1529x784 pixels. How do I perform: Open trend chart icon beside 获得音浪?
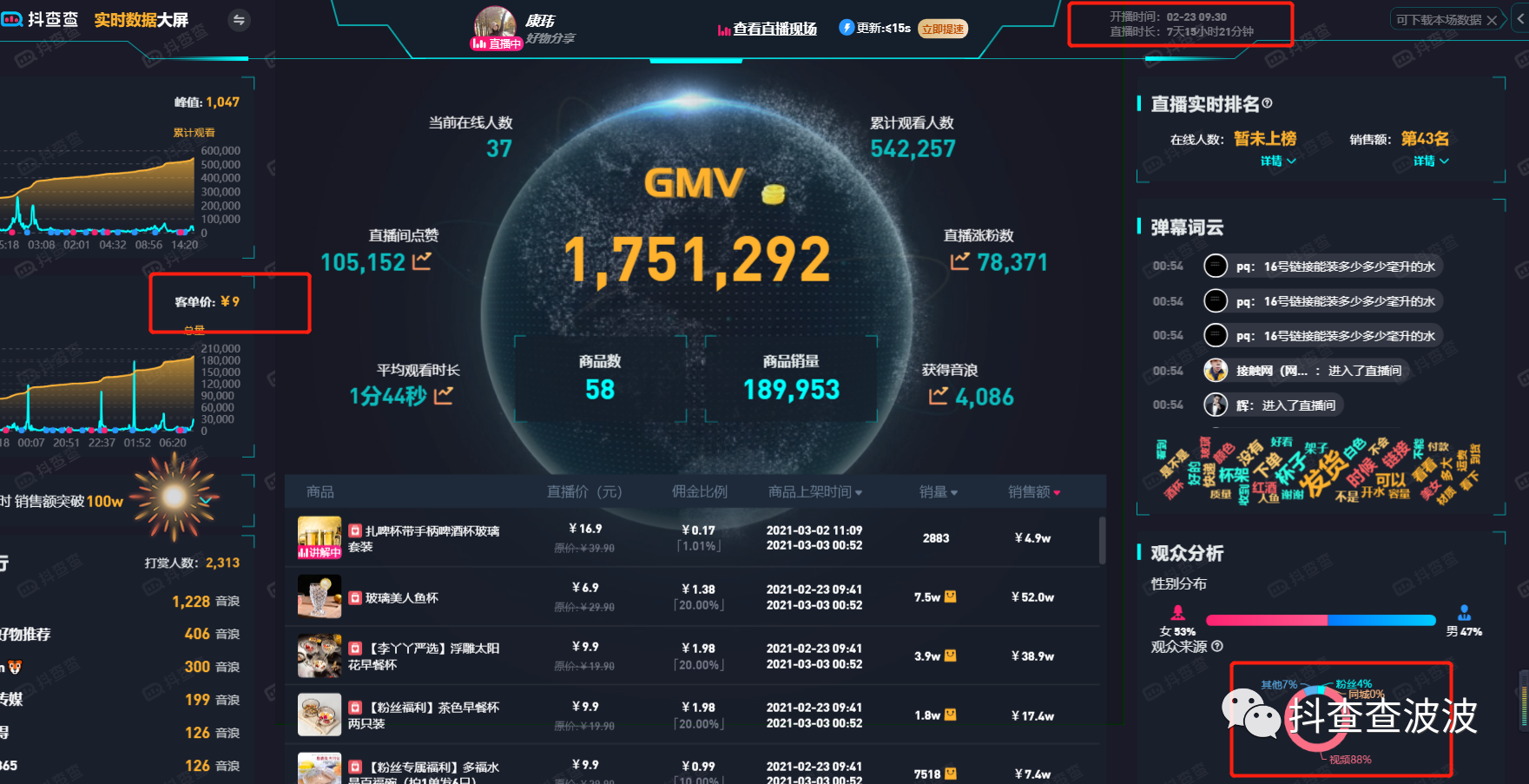(938, 395)
